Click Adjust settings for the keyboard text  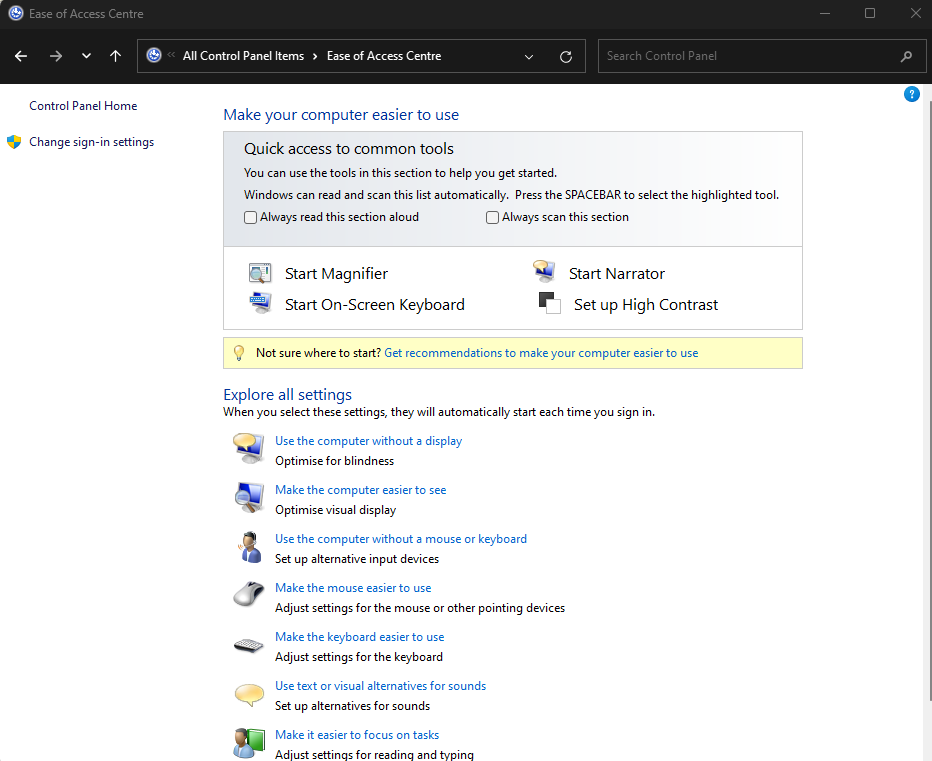pos(359,657)
